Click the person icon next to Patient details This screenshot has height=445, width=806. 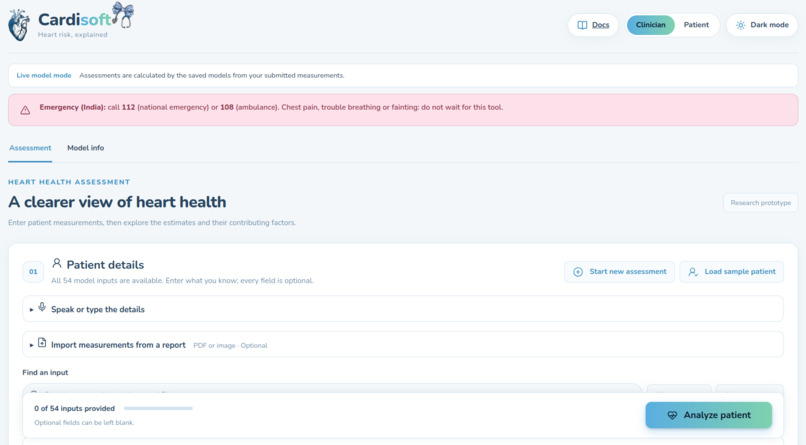coord(57,263)
